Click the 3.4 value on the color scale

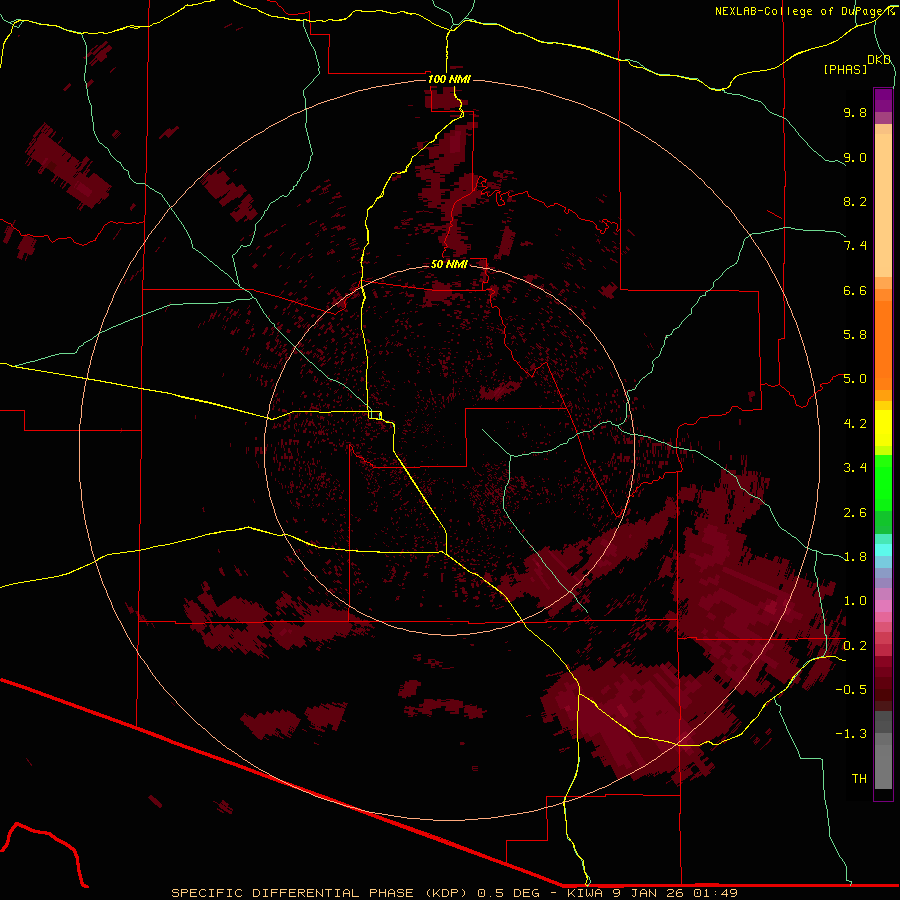tap(855, 468)
